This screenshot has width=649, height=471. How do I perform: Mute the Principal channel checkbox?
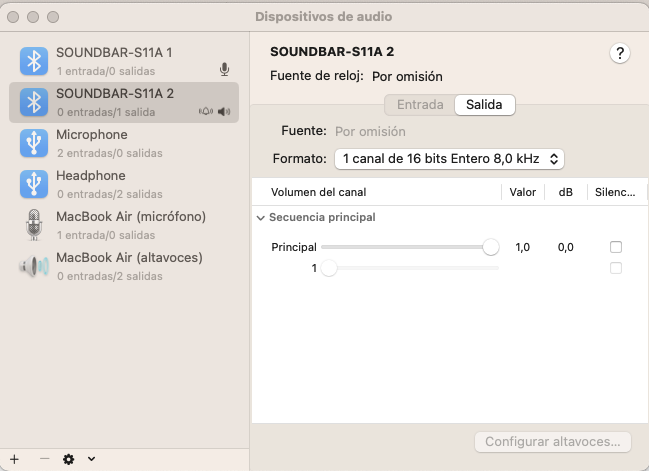[x=616, y=247]
